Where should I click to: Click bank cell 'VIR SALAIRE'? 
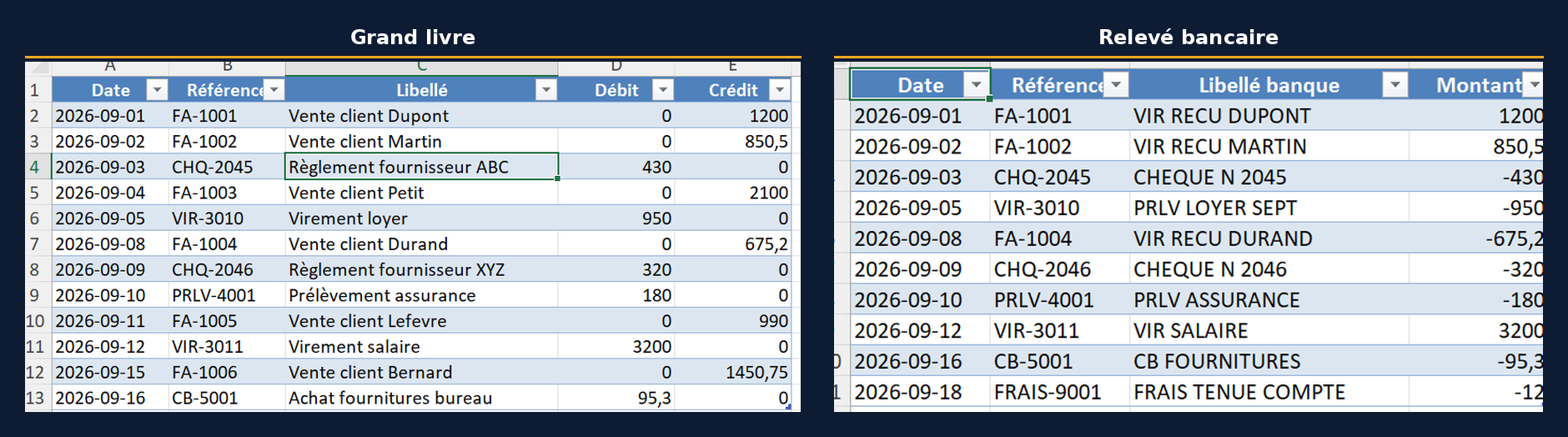(1269, 330)
